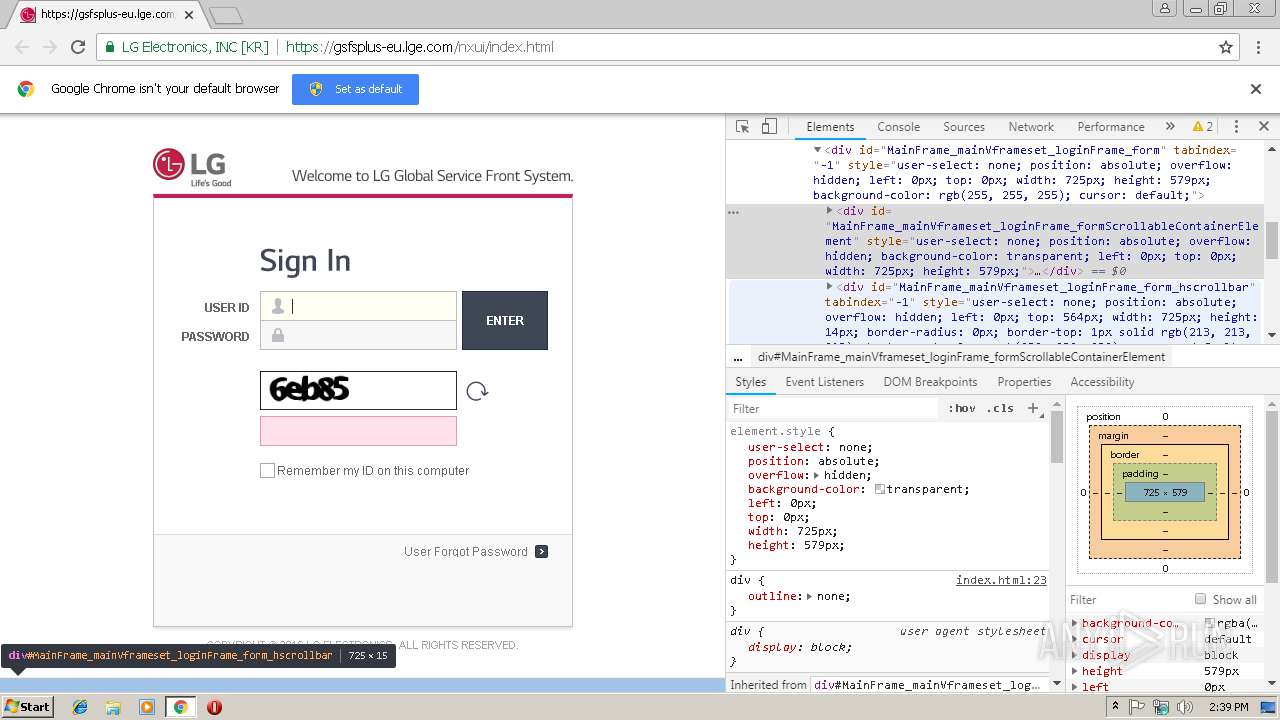Click Set as default button
The height and width of the screenshot is (720, 1280).
[355, 89]
